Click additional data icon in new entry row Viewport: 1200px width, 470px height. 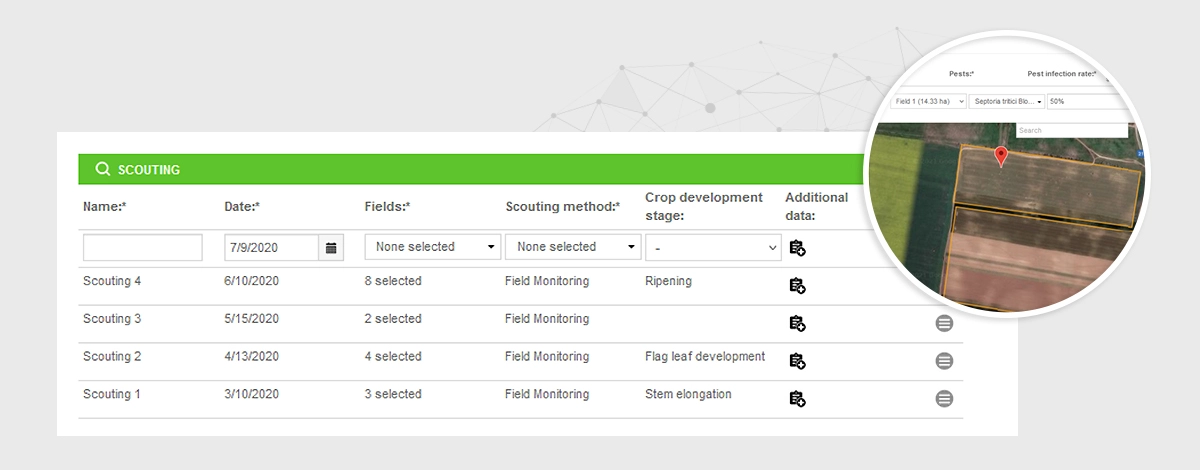pyautogui.click(x=797, y=248)
